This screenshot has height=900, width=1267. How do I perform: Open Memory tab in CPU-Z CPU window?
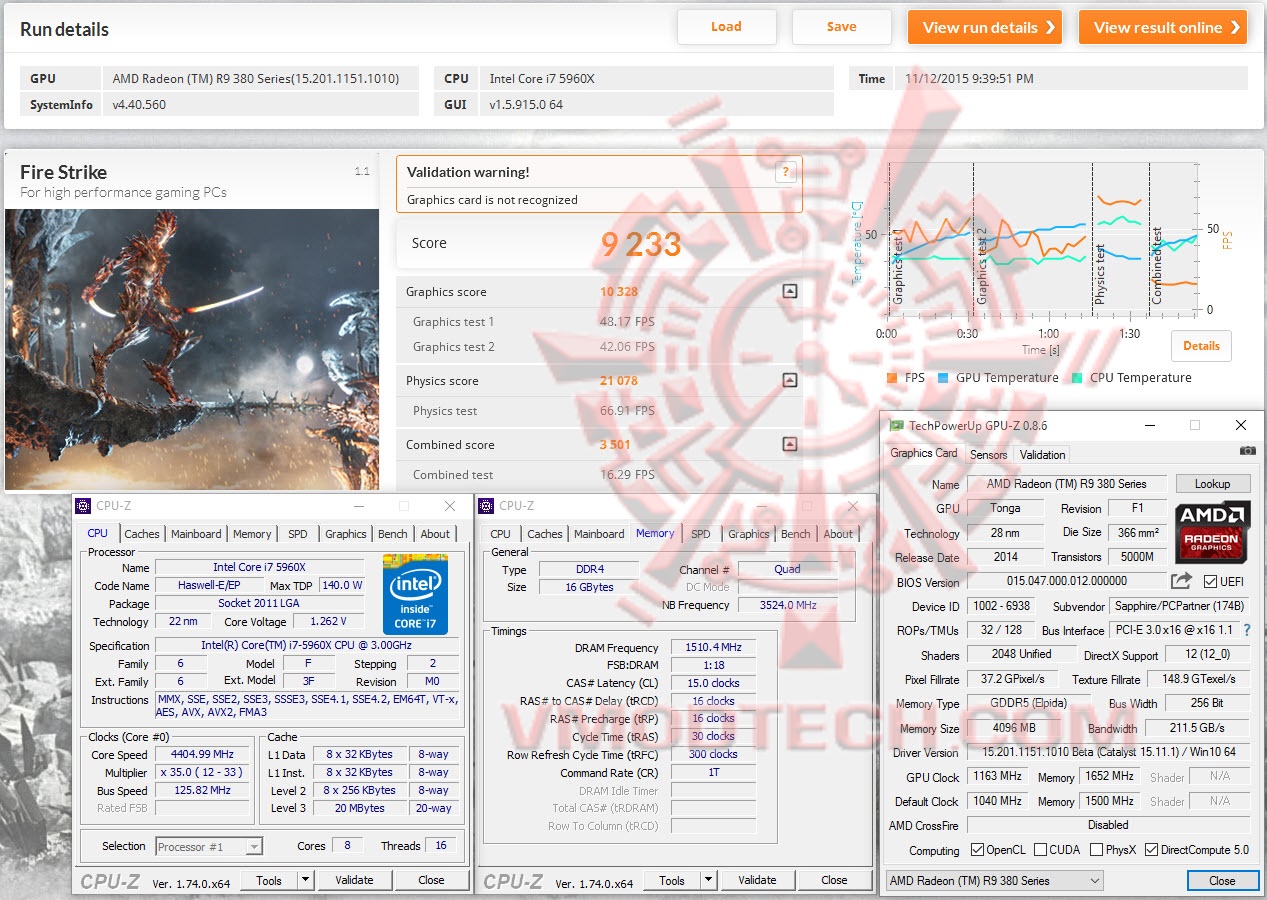point(251,534)
